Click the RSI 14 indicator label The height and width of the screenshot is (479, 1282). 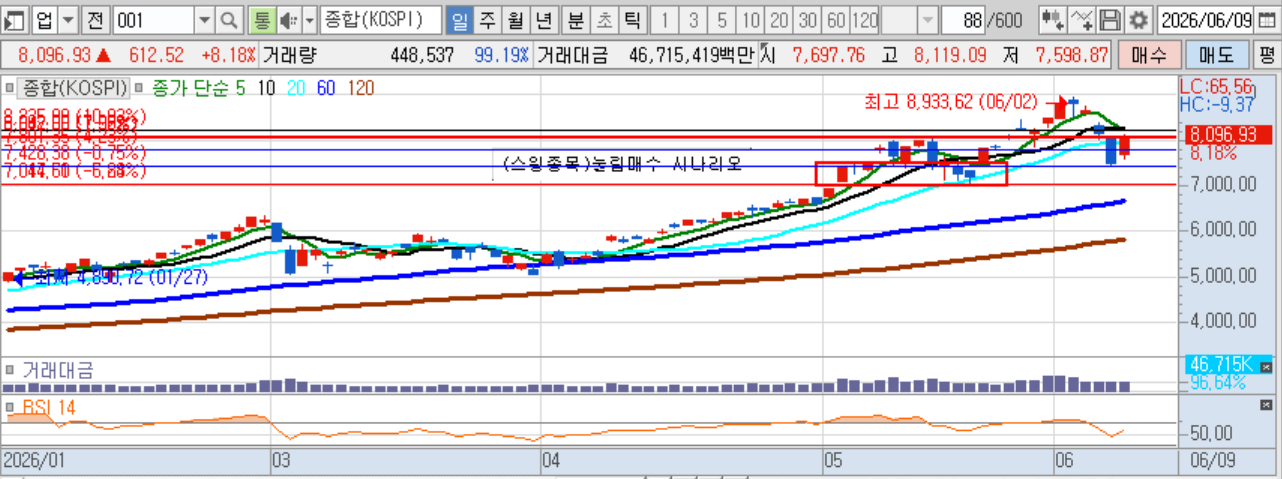click(48, 407)
